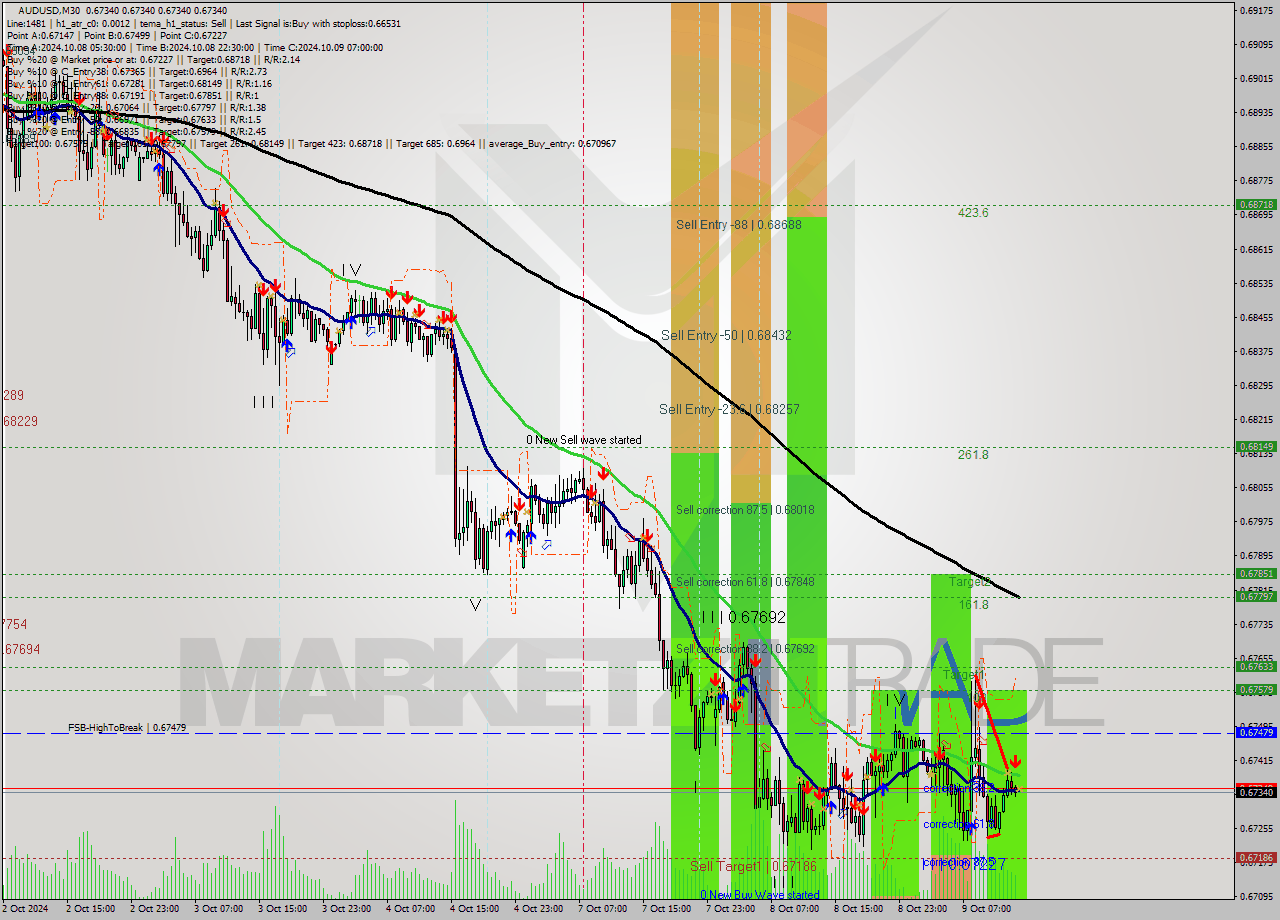Select 'Sell correction 87.5 | 0.68018' label
This screenshot has width=1280, height=920.
pyautogui.click(x=745, y=509)
